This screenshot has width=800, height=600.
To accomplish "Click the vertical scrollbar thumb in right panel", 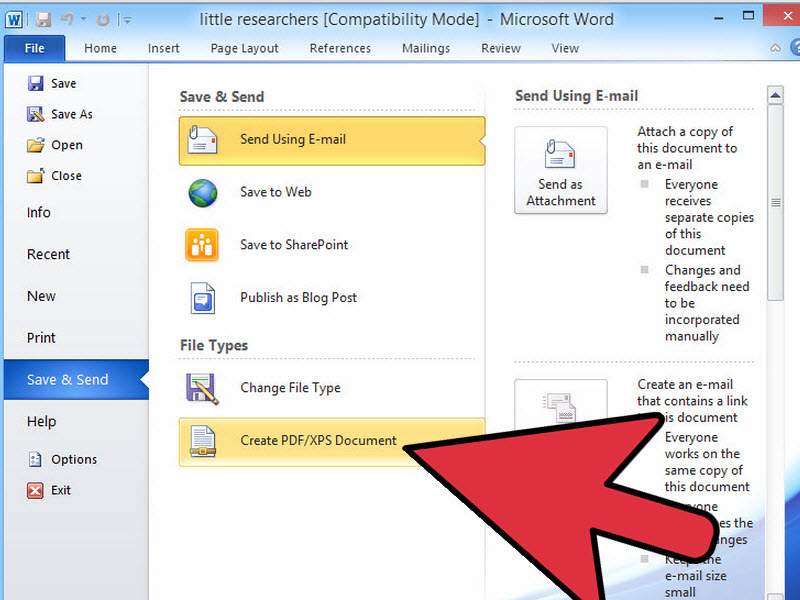I will (776, 203).
